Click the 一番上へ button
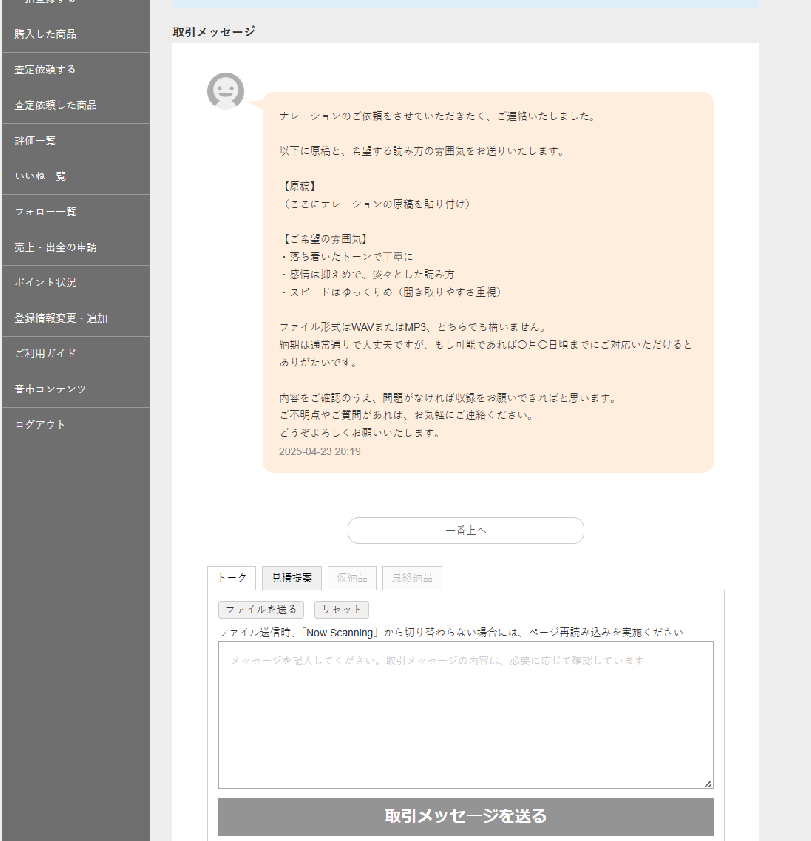The image size is (811, 841). click(x=465, y=530)
